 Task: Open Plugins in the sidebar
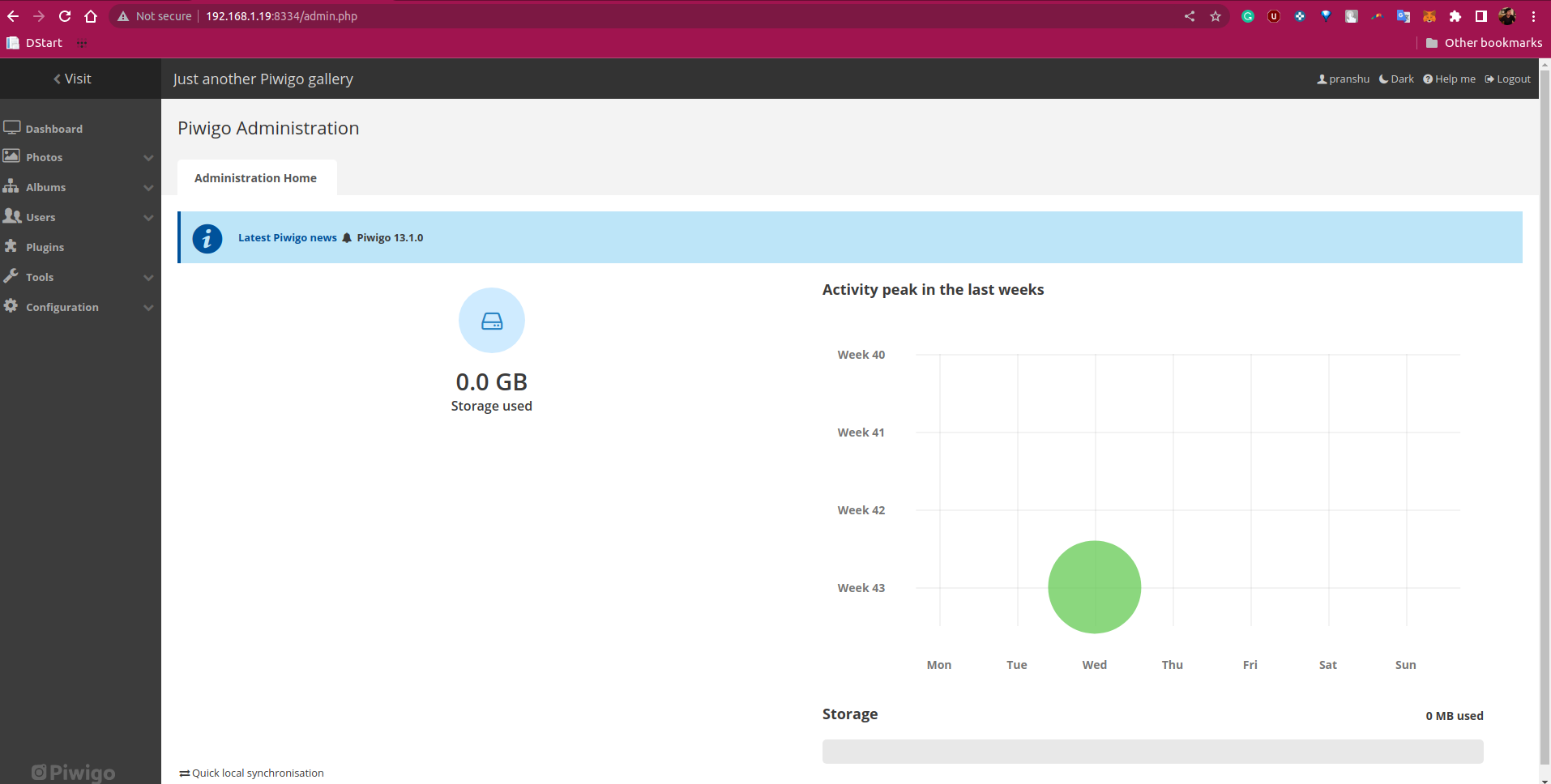point(45,247)
